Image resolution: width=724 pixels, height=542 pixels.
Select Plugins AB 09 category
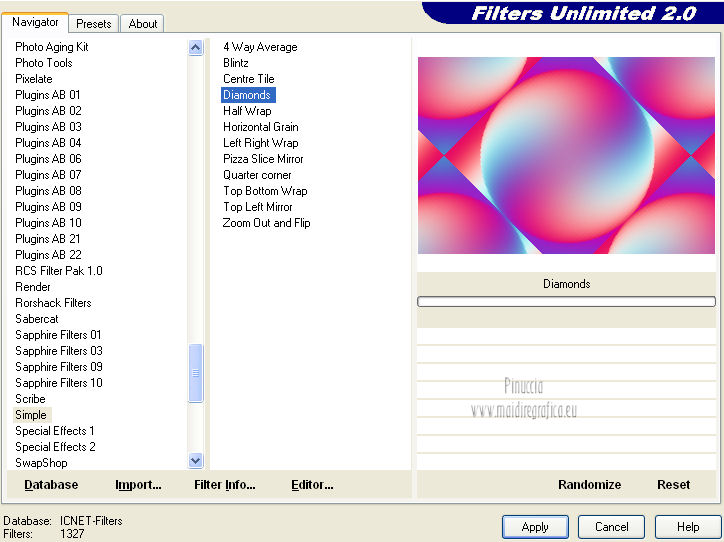tap(48, 207)
